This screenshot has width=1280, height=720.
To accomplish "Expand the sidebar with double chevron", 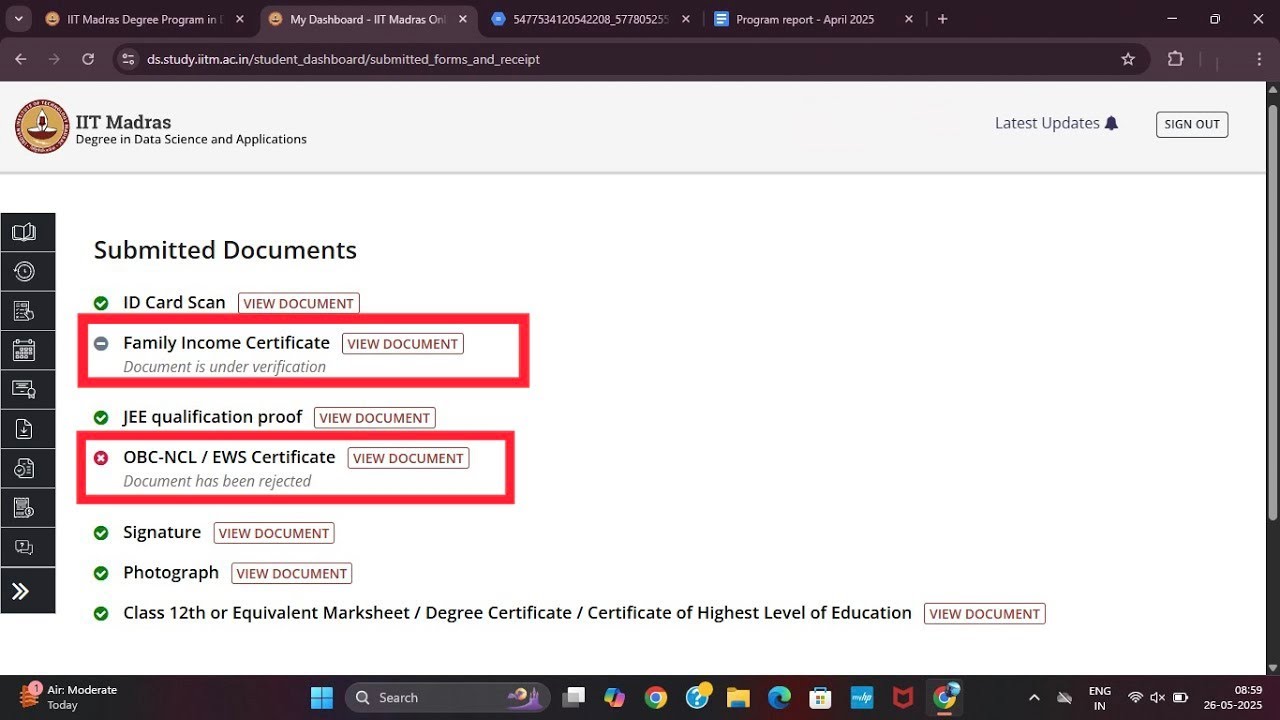I will [21, 591].
